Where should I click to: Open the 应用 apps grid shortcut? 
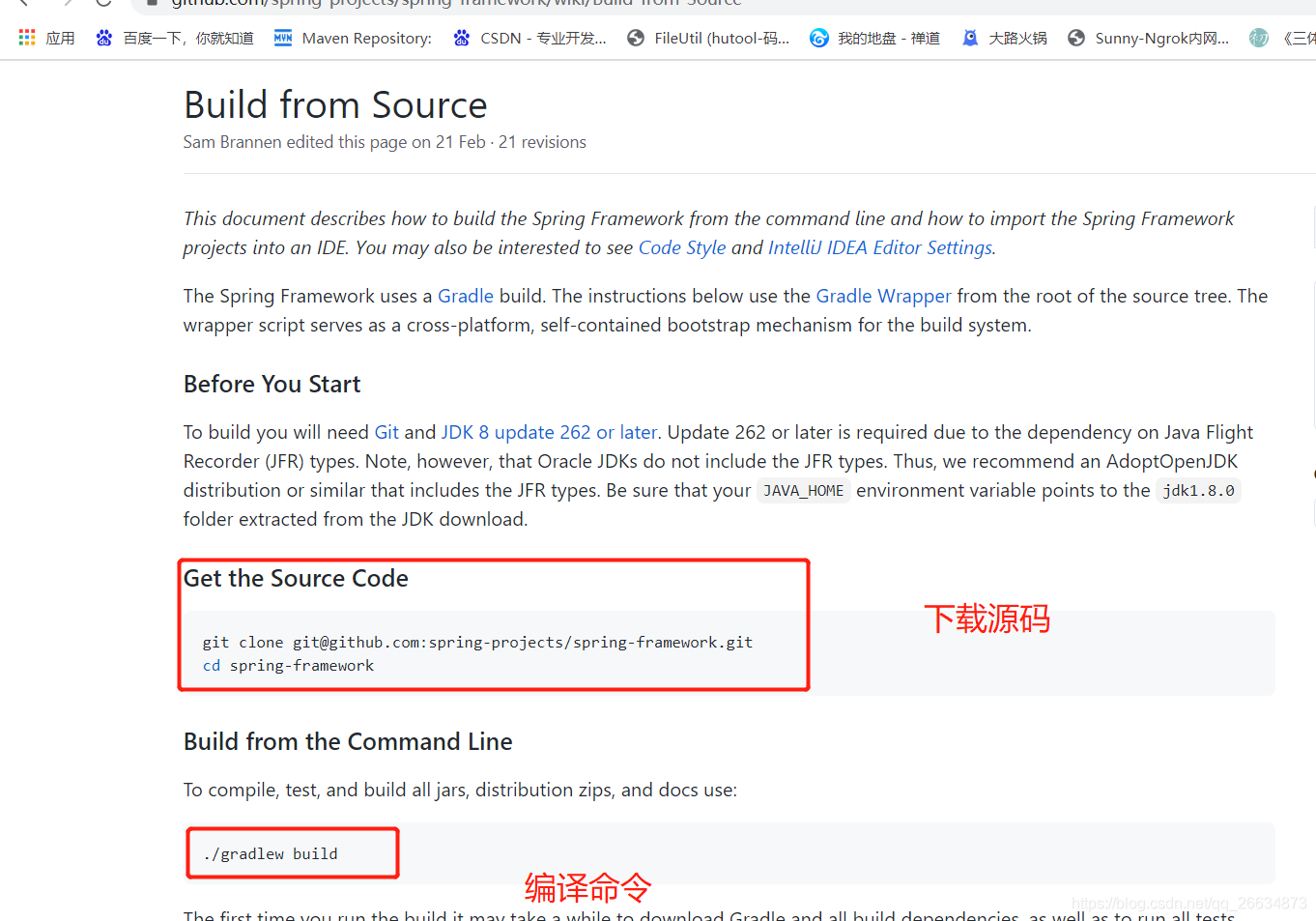[x=46, y=38]
